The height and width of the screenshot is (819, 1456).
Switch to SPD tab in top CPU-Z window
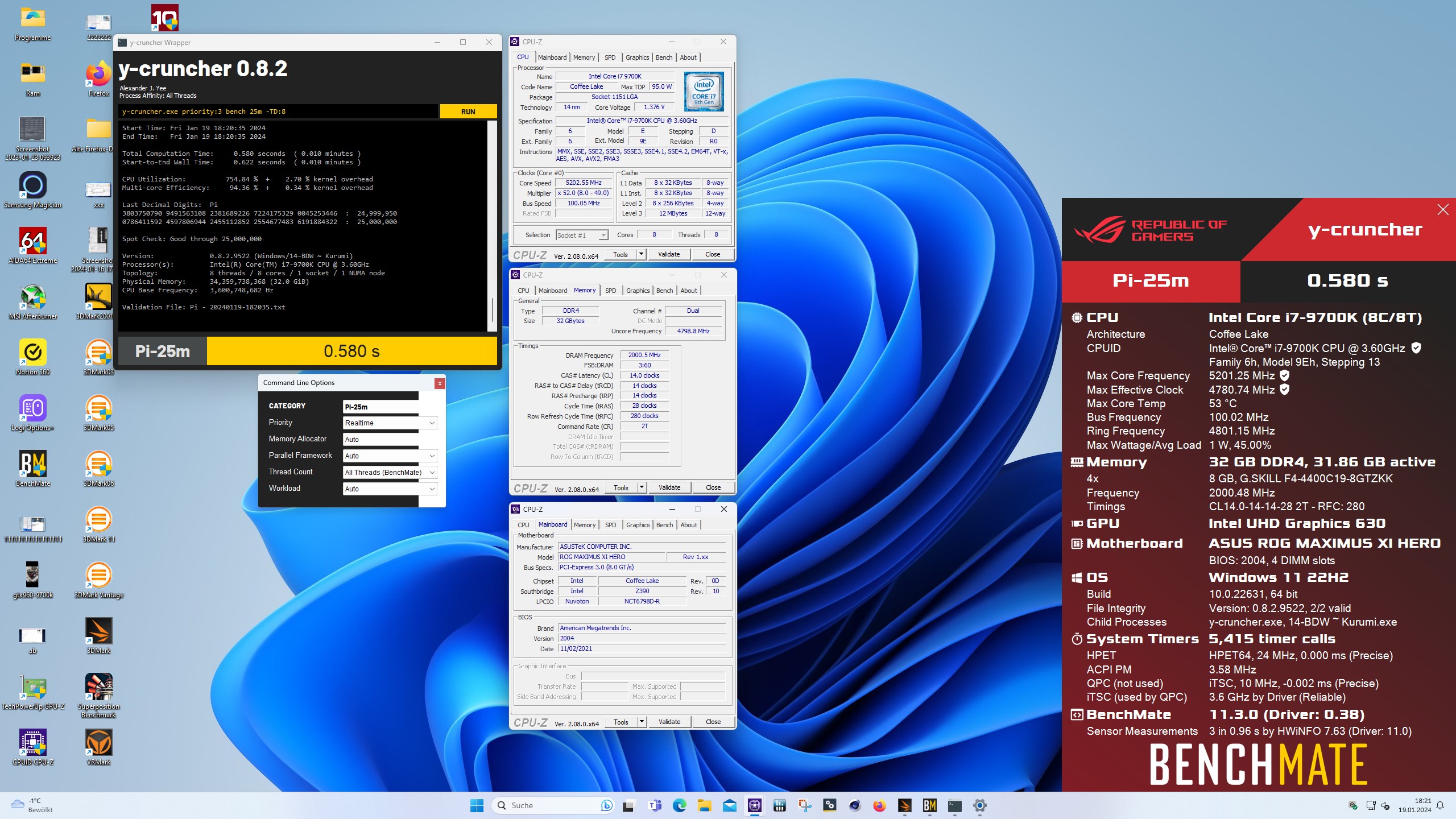point(610,57)
